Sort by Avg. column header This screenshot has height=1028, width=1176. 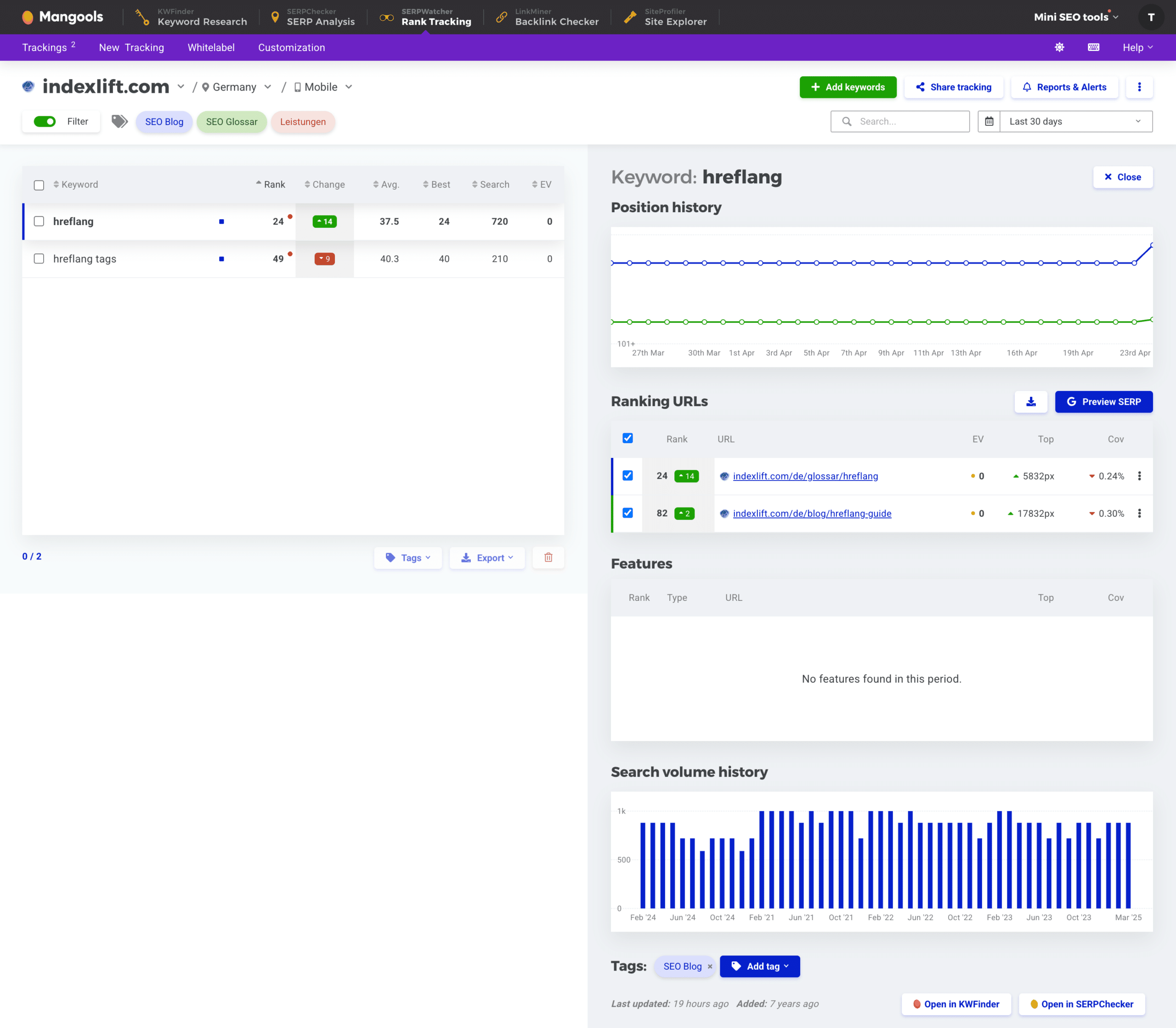[x=386, y=185]
